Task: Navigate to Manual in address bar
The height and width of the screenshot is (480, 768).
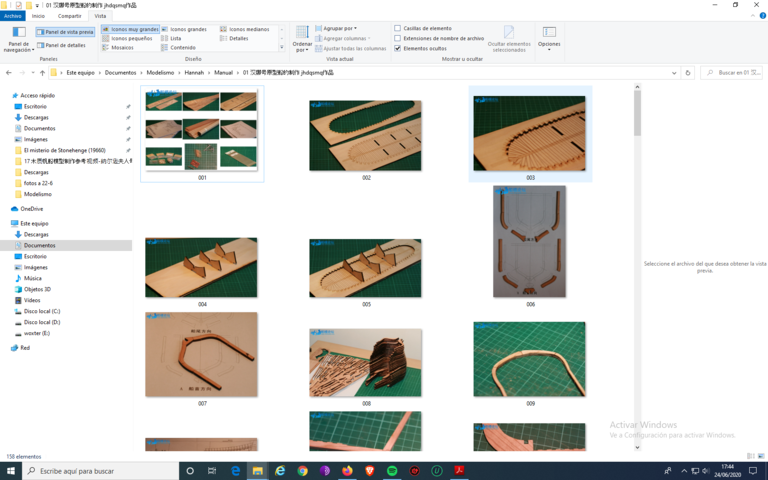Action: [223, 72]
